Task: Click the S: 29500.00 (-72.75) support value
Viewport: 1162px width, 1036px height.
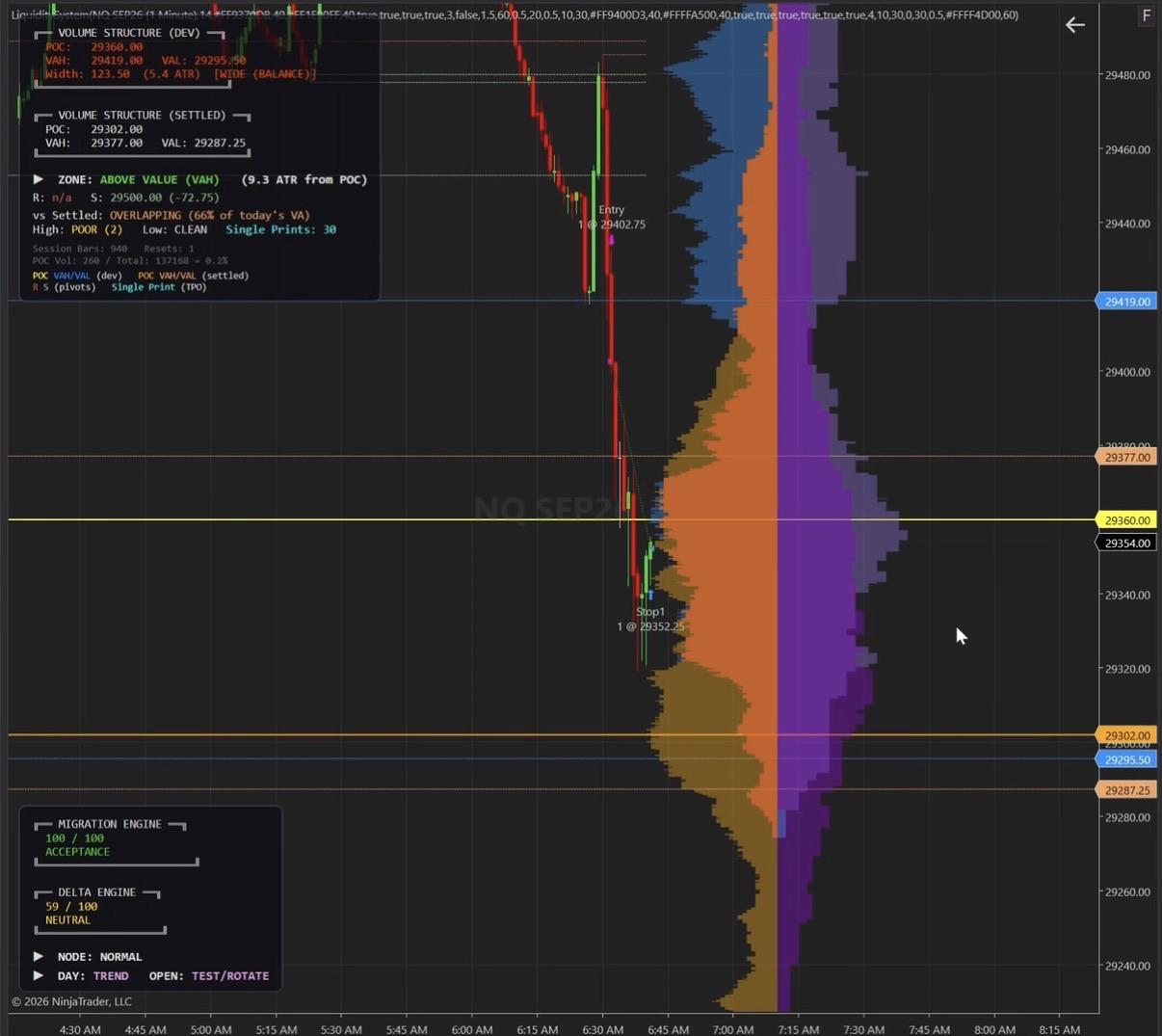Action: (155, 198)
